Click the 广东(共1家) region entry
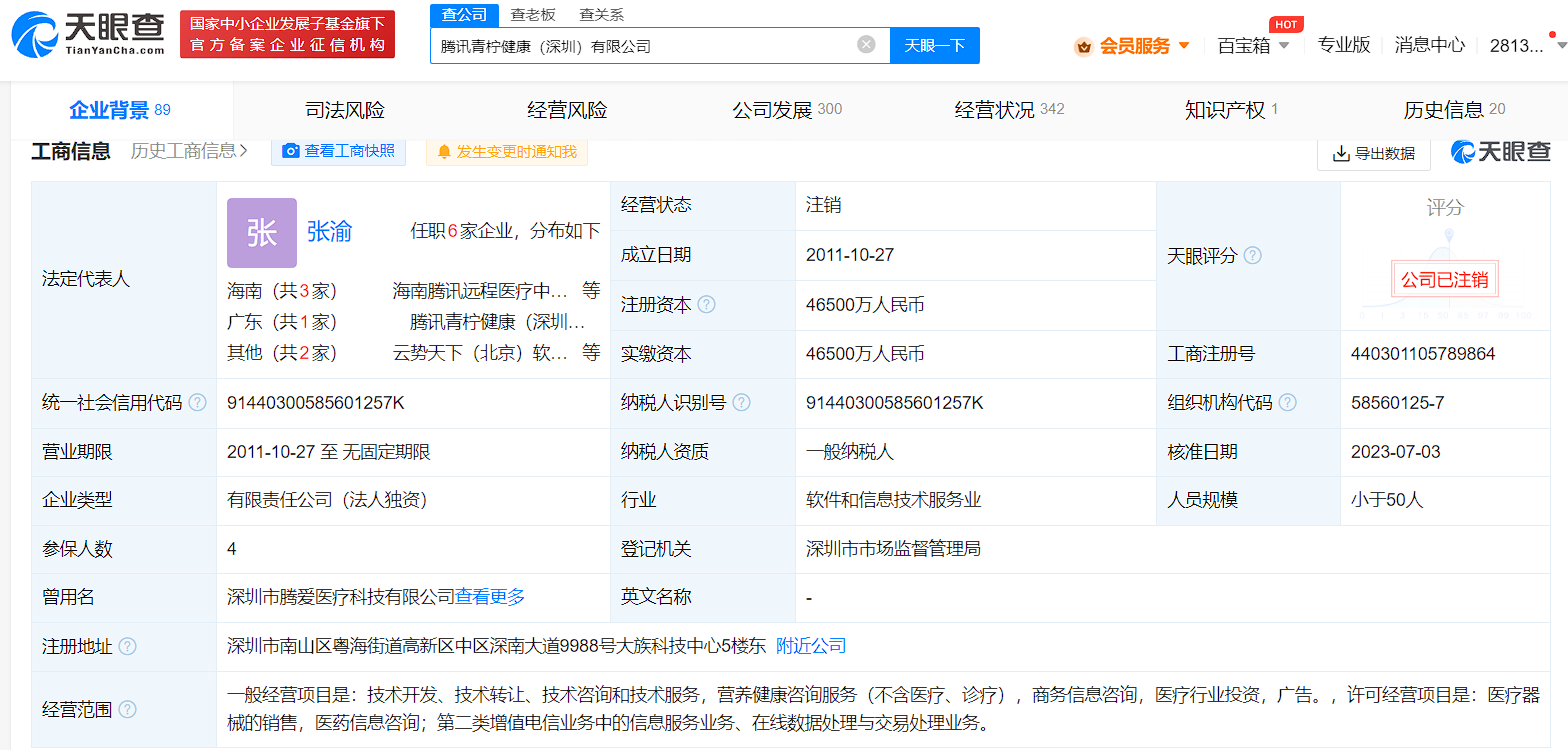This screenshot has height=750, width=1568. (282, 322)
